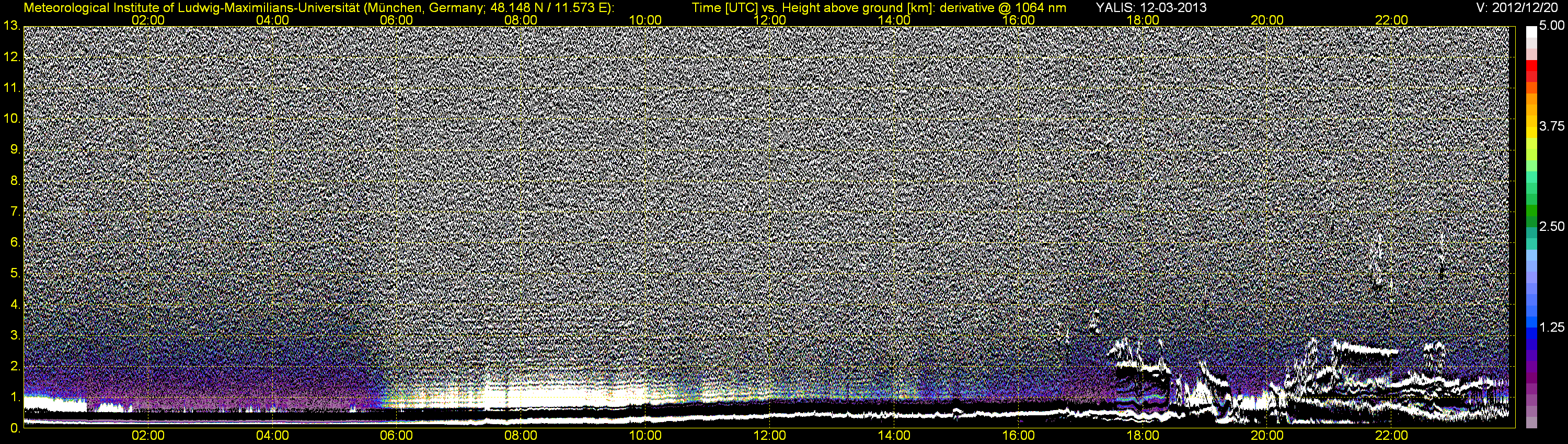Select the 10:00 label on the bottom time axis
Screen dimensions: 1568x444
pos(645,436)
